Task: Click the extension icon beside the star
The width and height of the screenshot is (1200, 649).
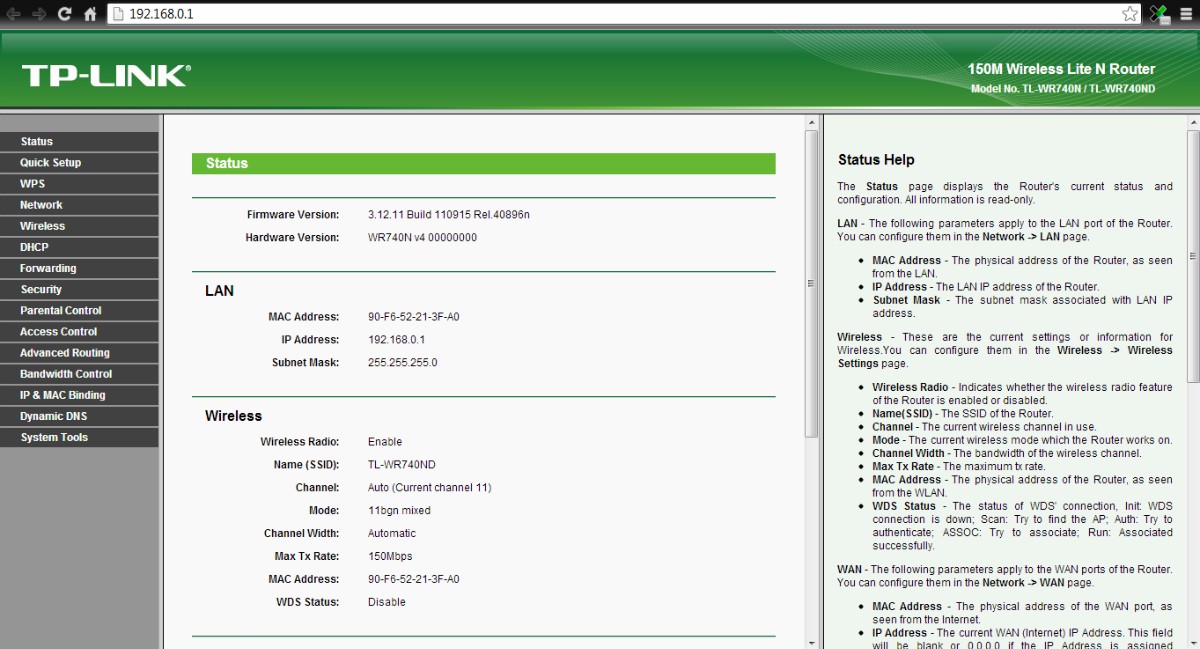Action: click(x=1160, y=13)
